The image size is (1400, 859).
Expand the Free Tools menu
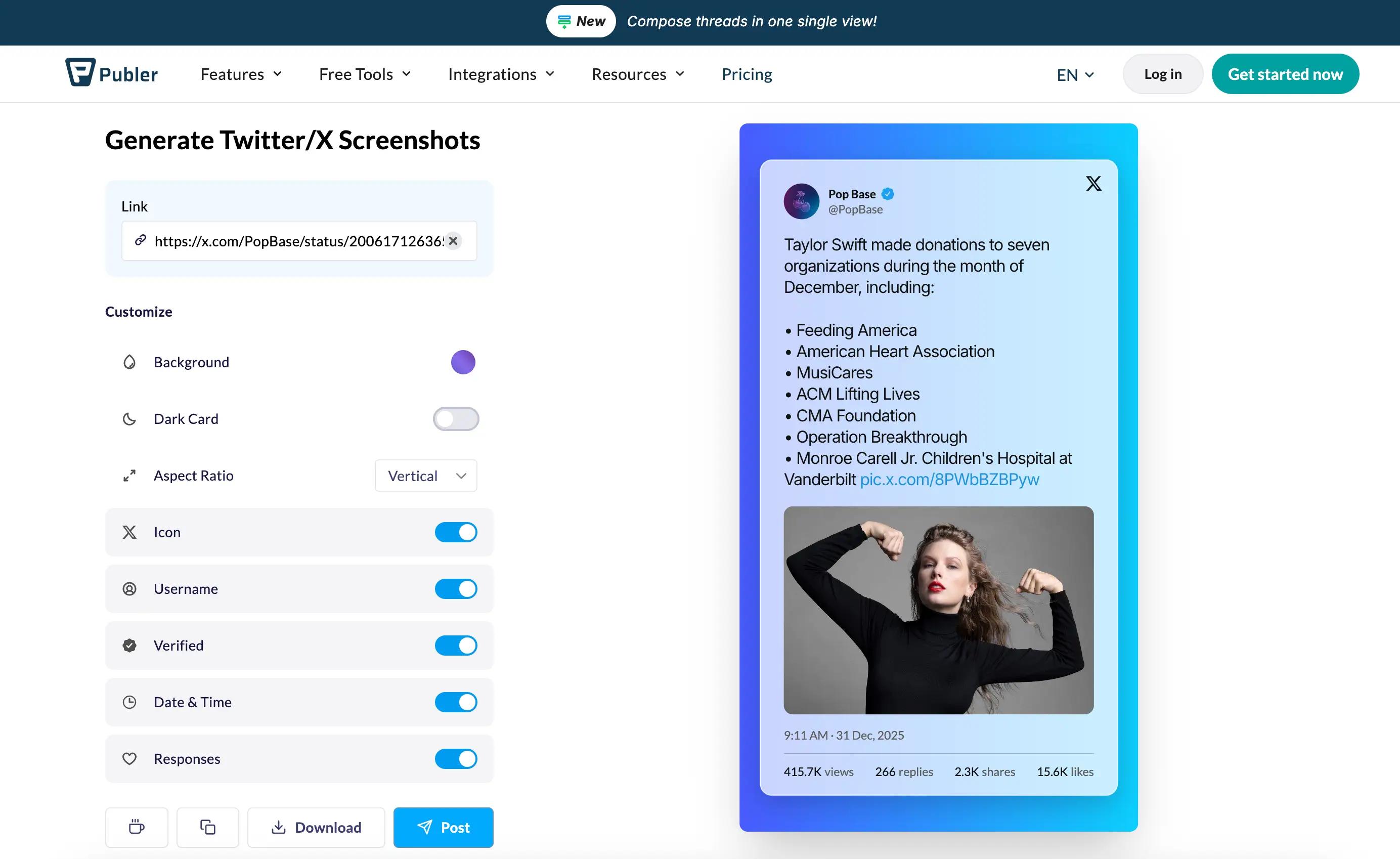coord(365,74)
